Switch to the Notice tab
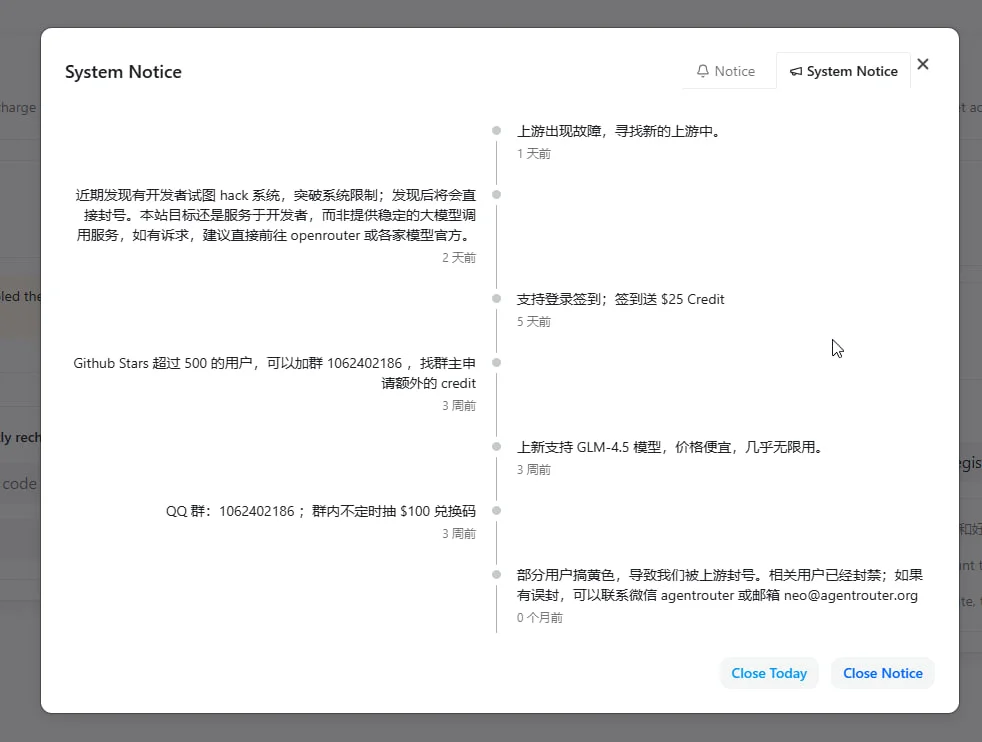The height and width of the screenshot is (742, 982). (x=726, y=71)
